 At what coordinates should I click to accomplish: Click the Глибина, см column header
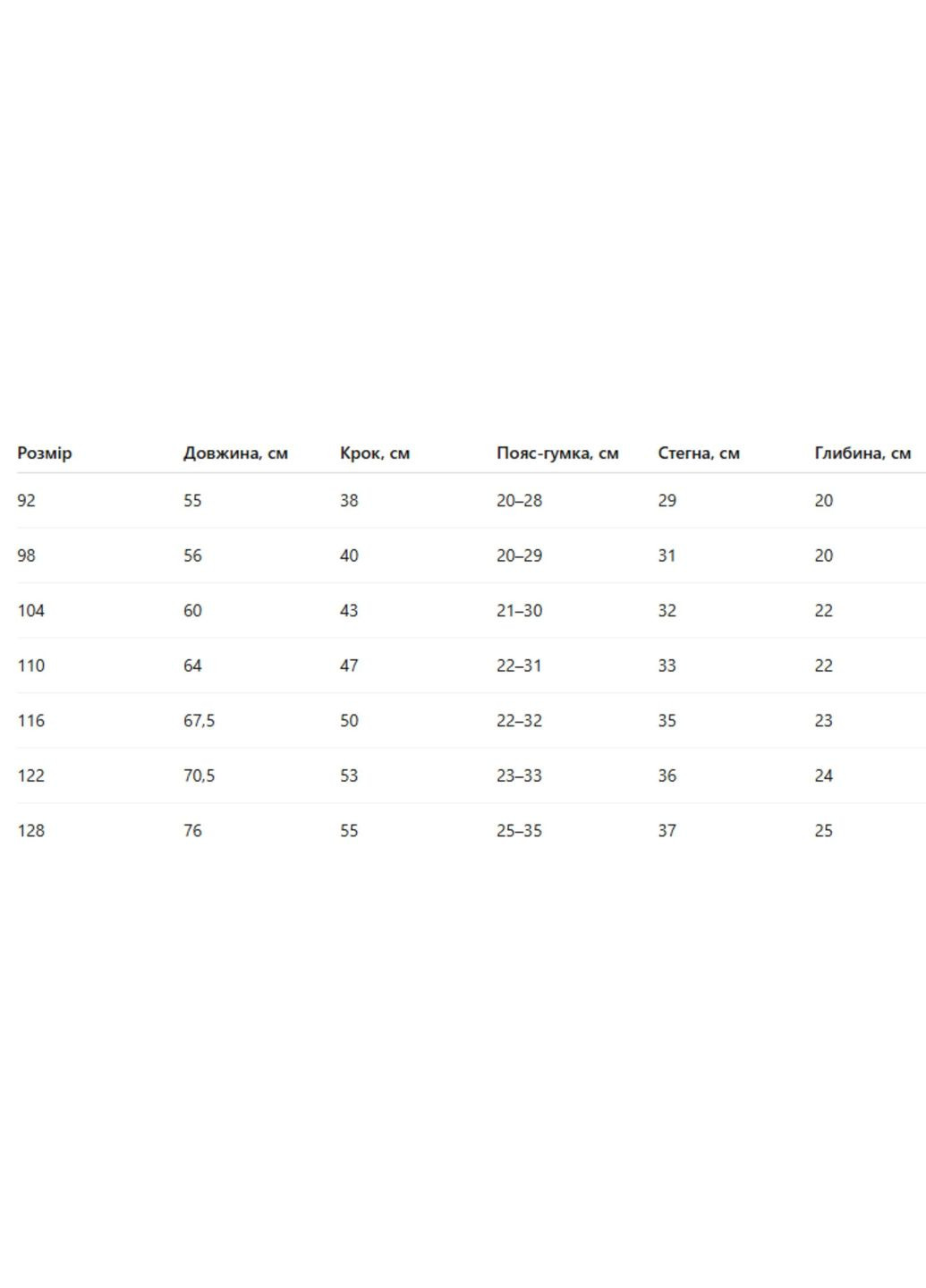pos(862,453)
